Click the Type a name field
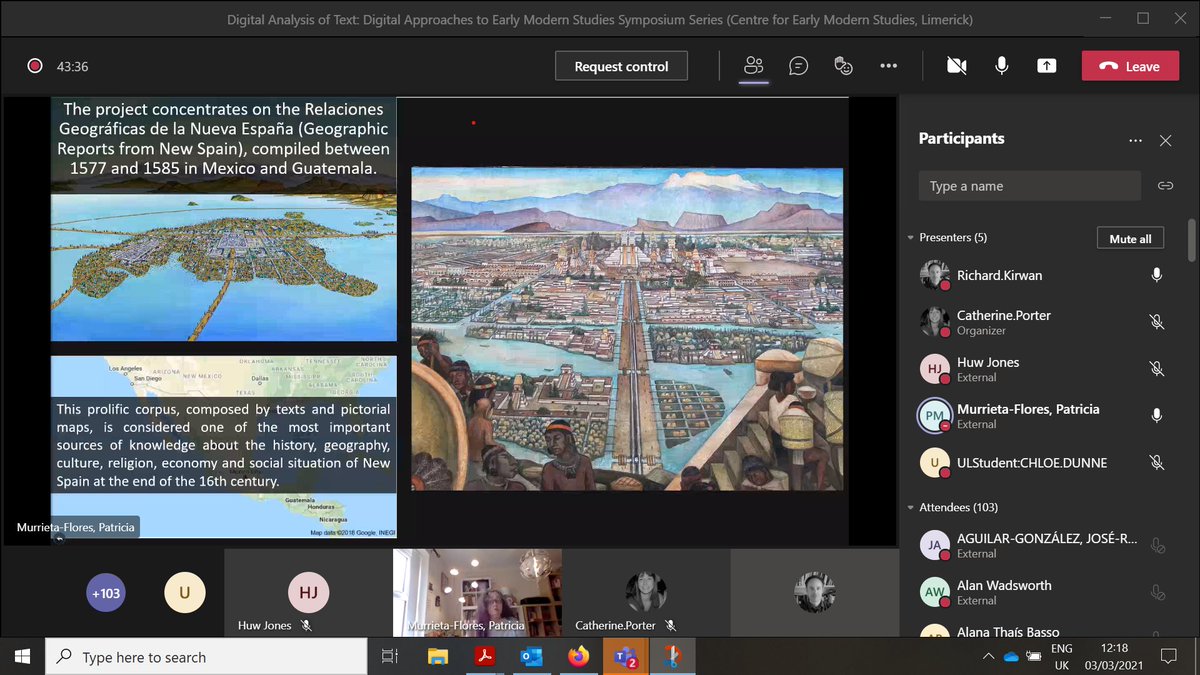This screenshot has width=1200, height=675. tap(1030, 186)
